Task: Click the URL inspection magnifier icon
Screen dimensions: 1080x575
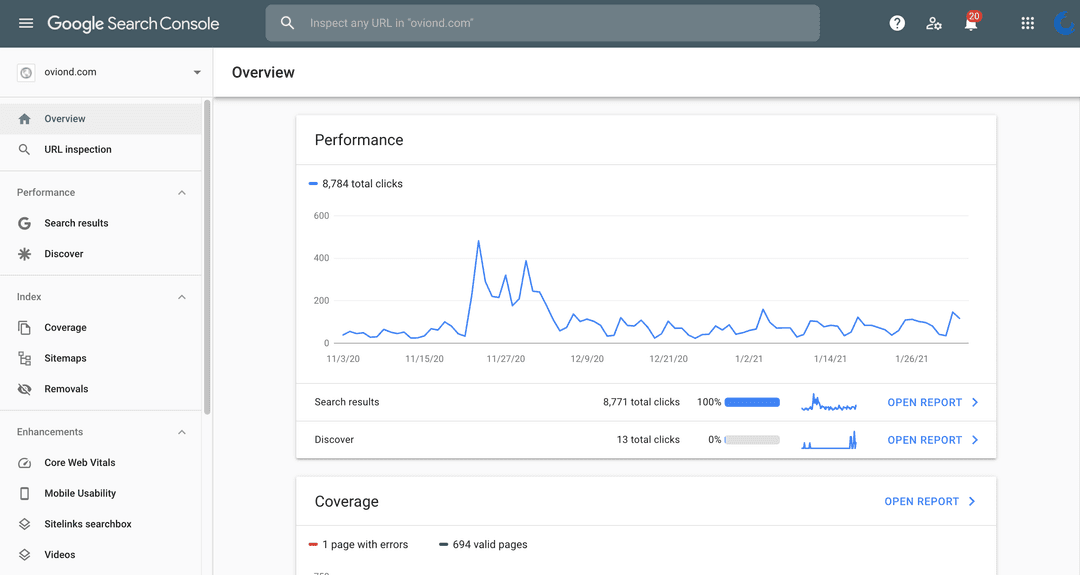Action: [24, 149]
